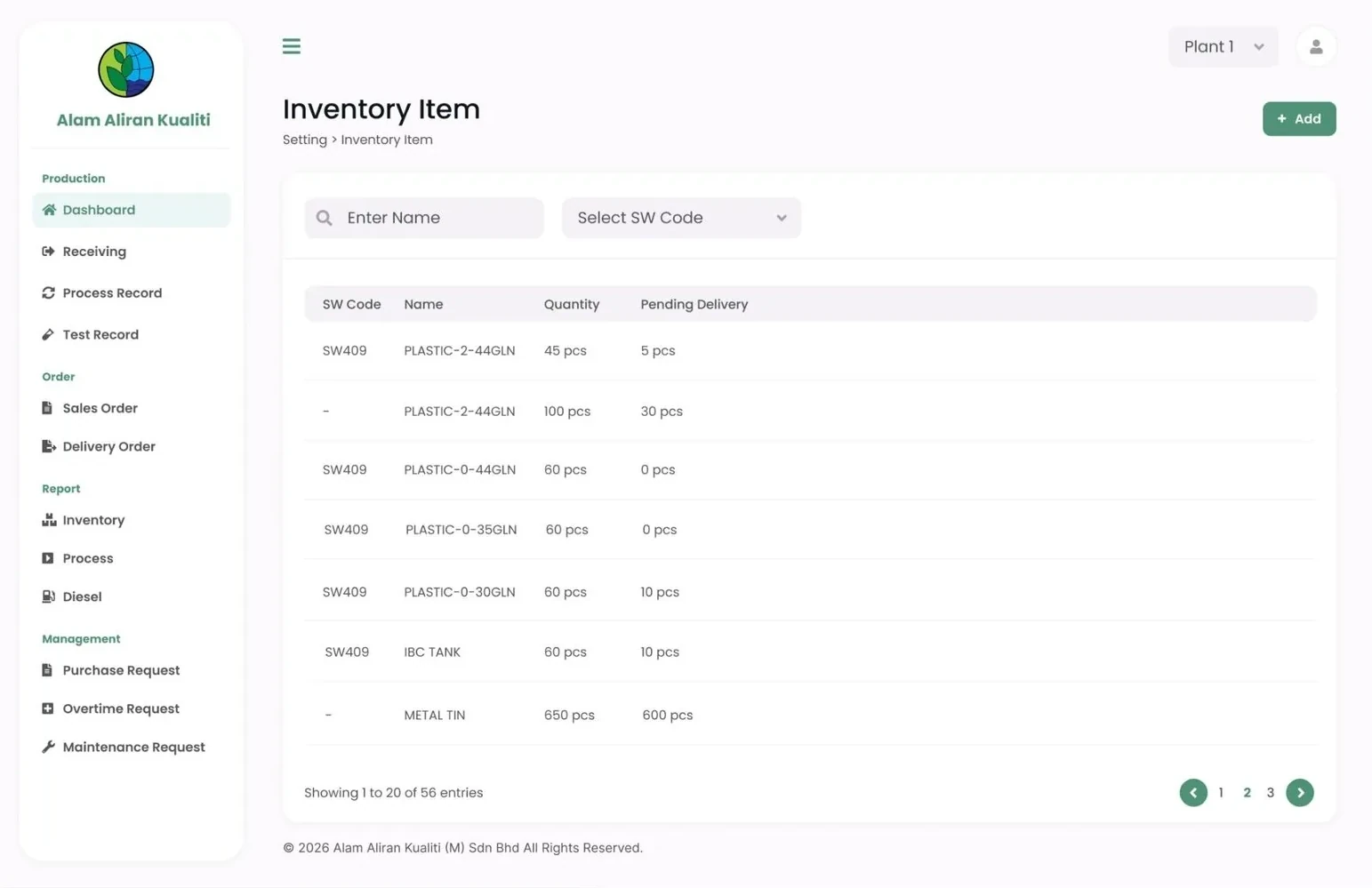Click the Dashboard home icon
The image size is (1372, 888).
pyautogui.click(x=49, y=210)
